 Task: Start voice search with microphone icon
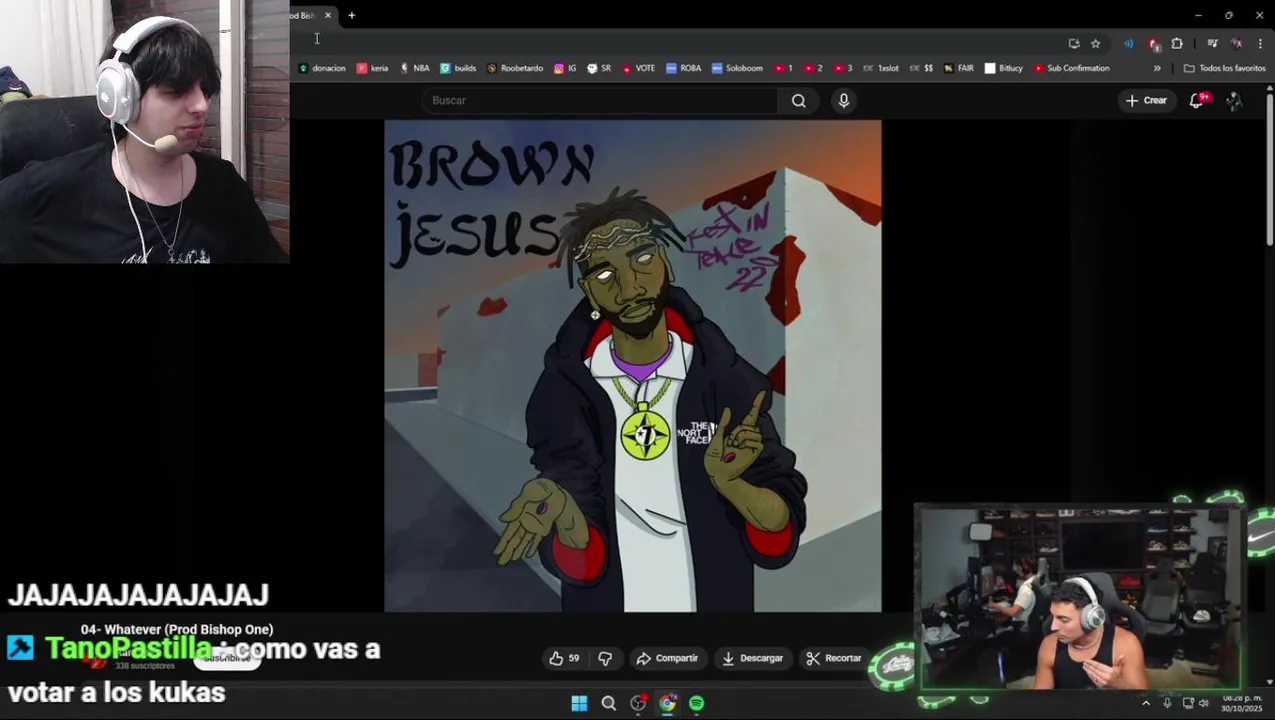tap(844, 100)
